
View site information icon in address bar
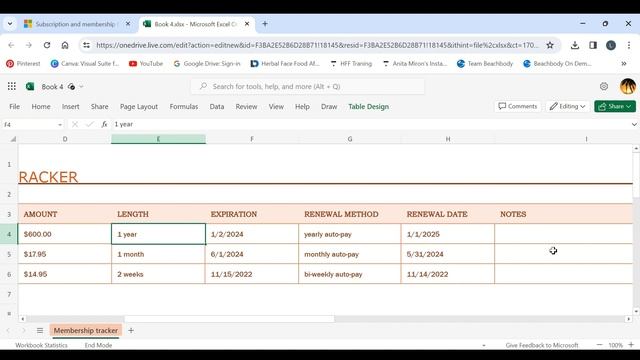86,45
